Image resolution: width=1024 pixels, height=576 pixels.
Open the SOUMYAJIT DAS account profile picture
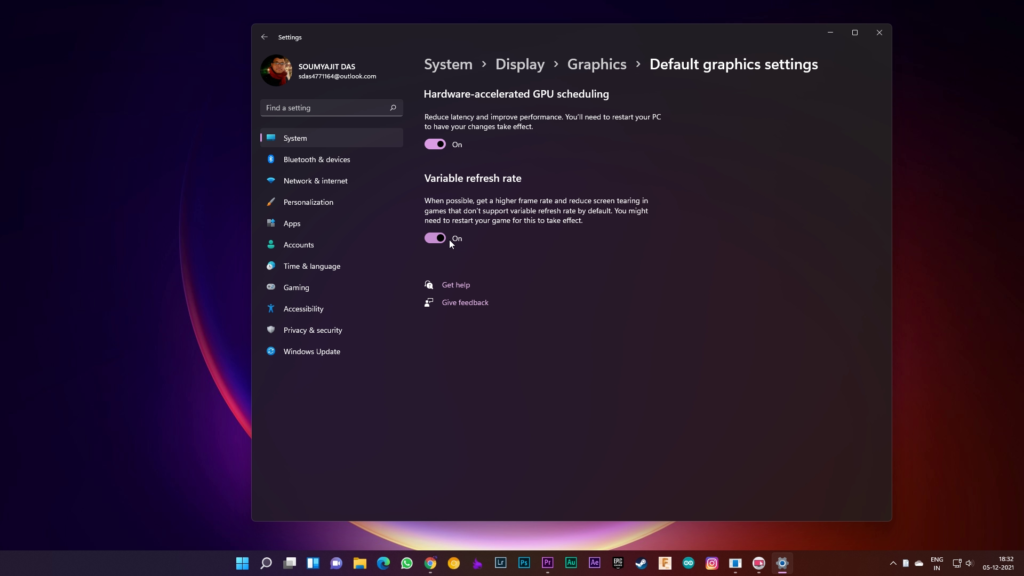tap(276, 71)
